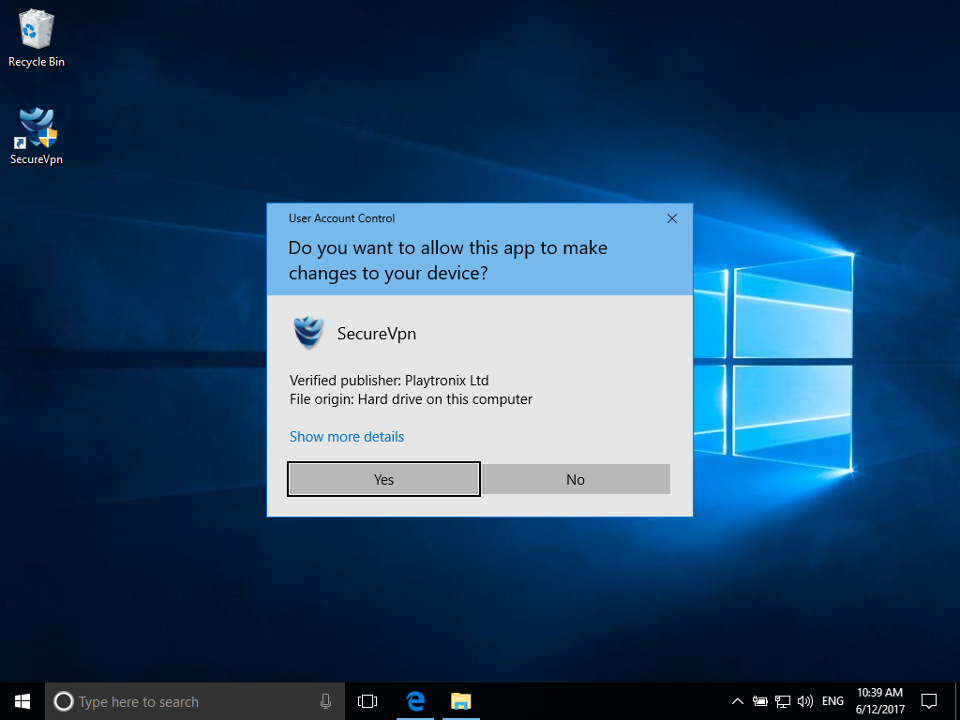This screenshot has height=720, width=960.
Task: Focus the Type here to search box
Action: 195,701
